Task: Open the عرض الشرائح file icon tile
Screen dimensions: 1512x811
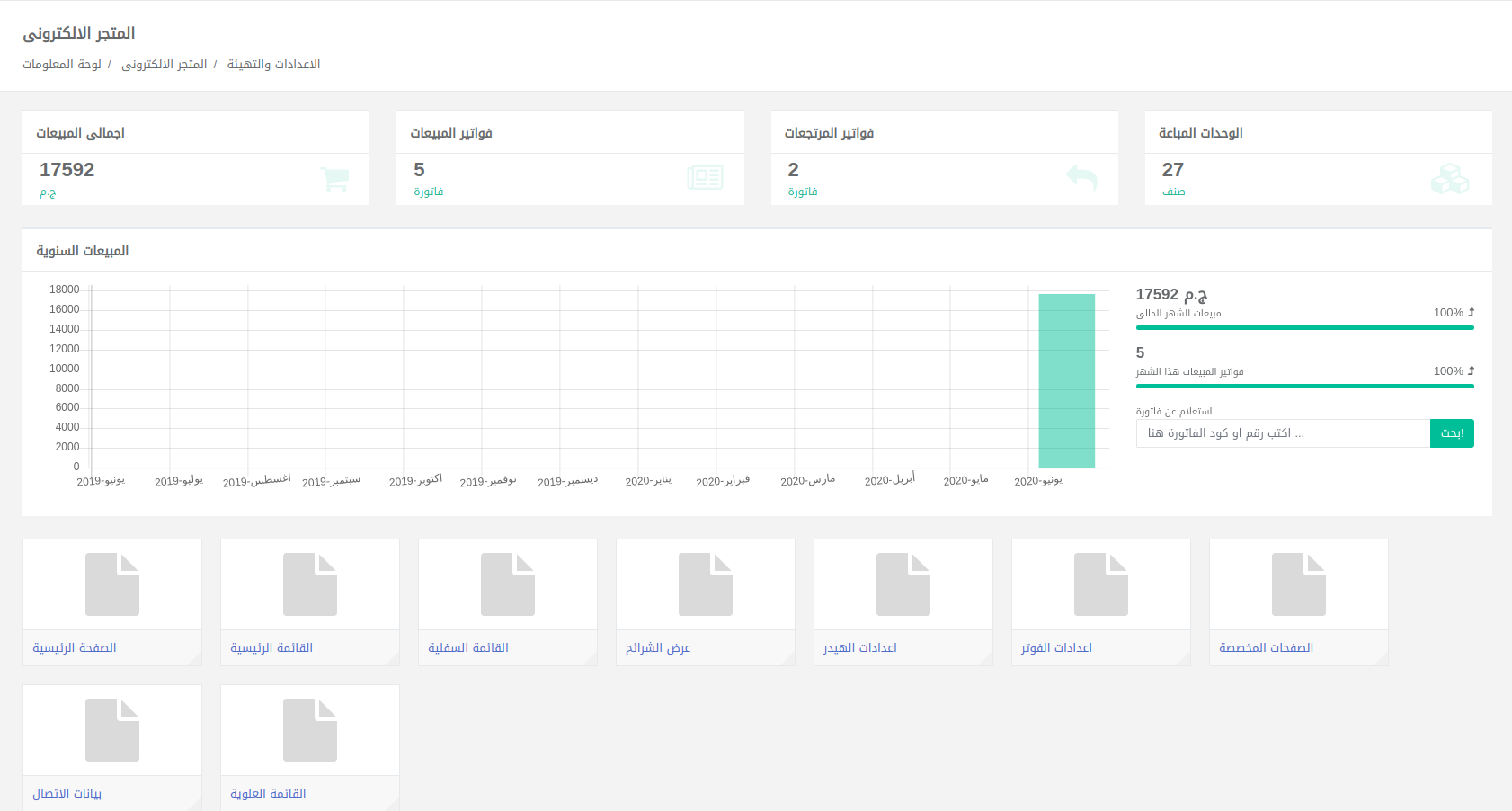Action: click(706, 584)
